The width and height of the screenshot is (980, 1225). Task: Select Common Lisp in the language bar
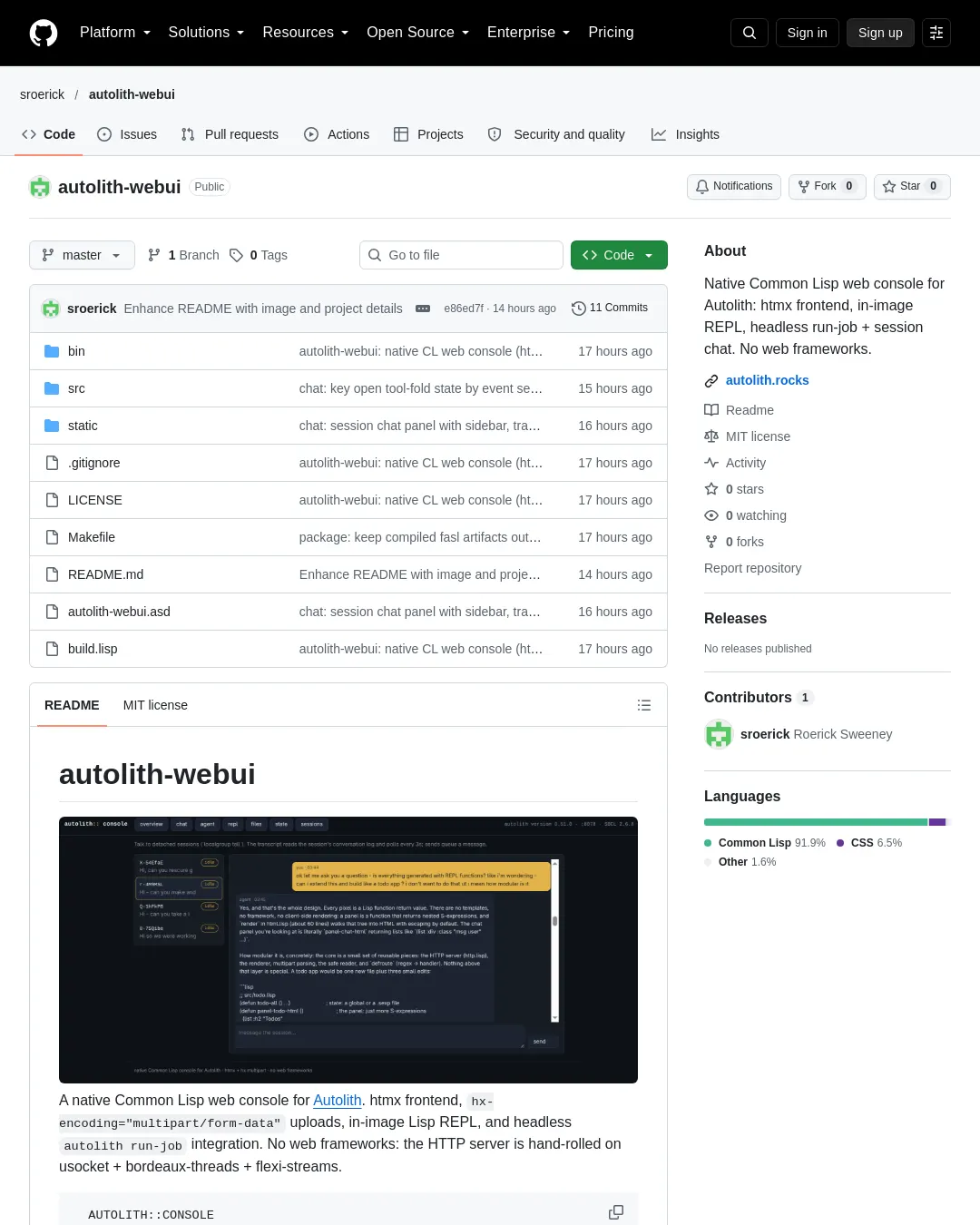pos(816,822)
